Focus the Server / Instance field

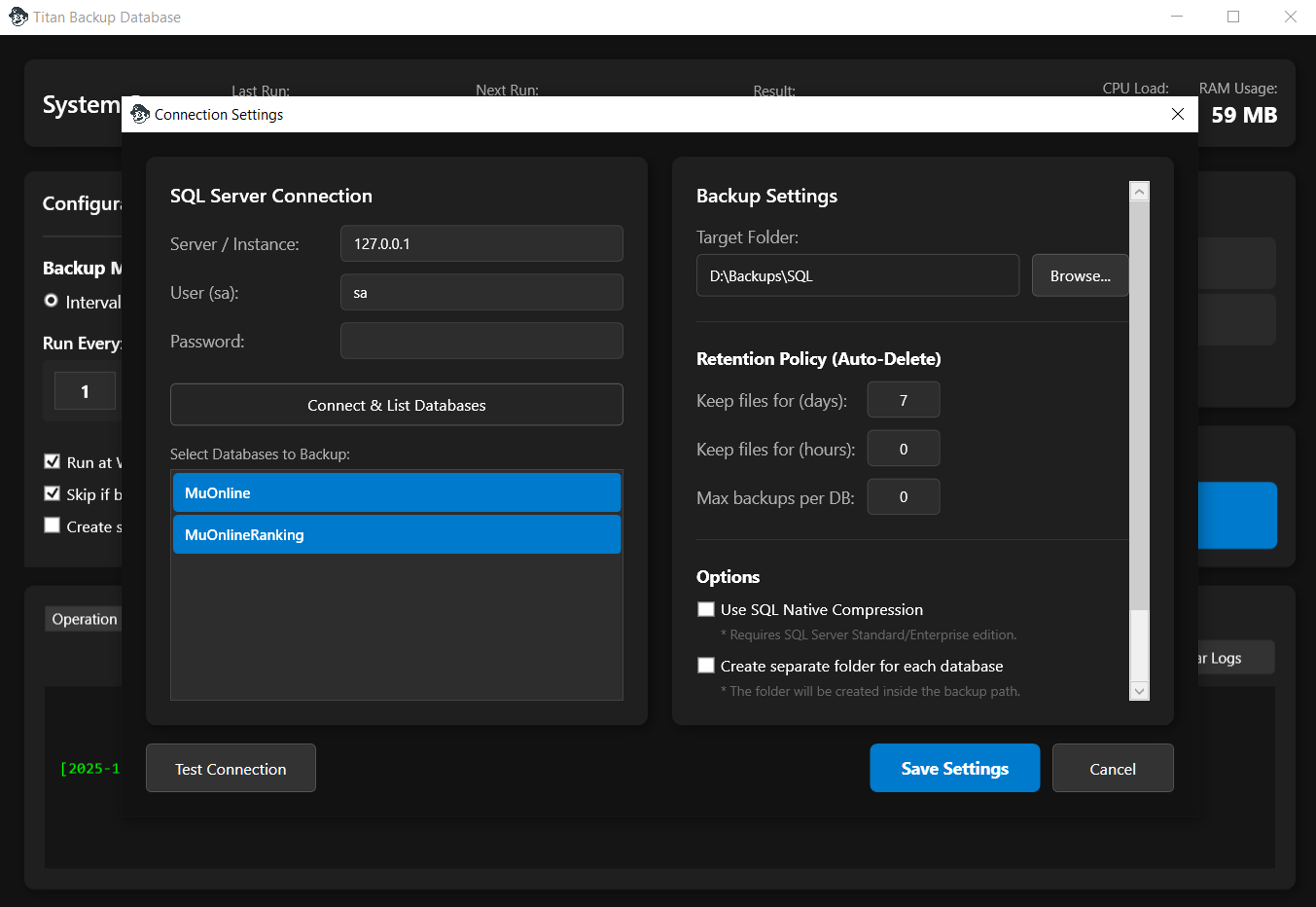(x=481, y=243)
